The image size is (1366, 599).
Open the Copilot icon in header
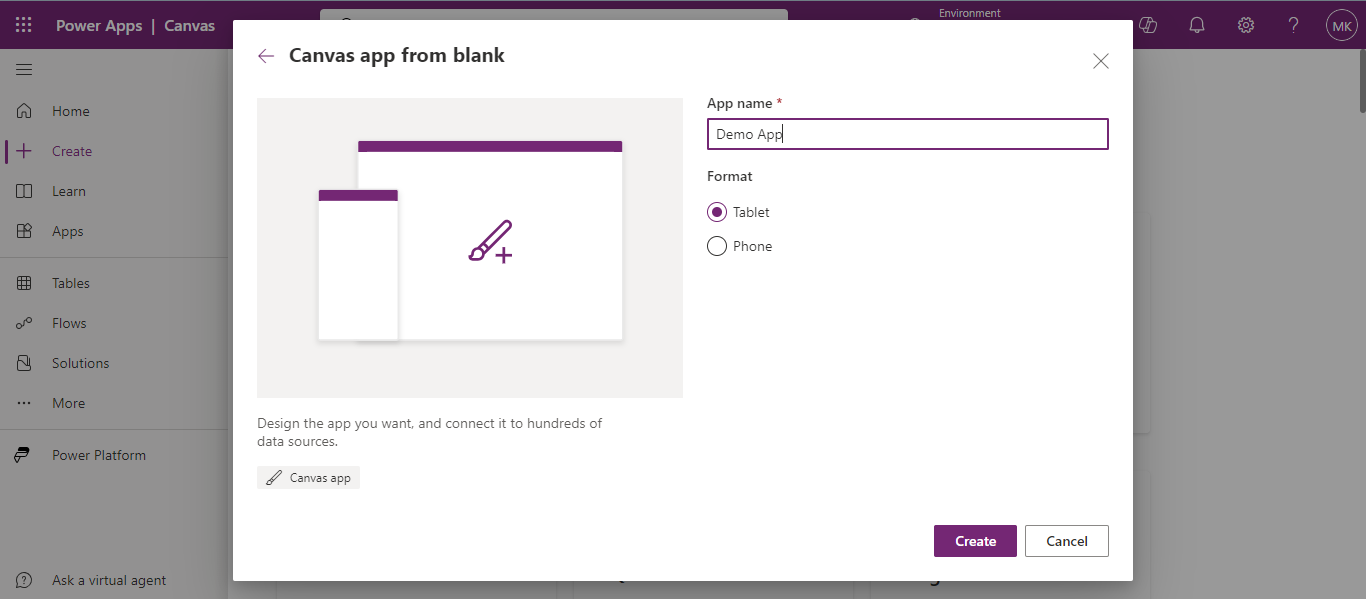[x=1147, y=26]
